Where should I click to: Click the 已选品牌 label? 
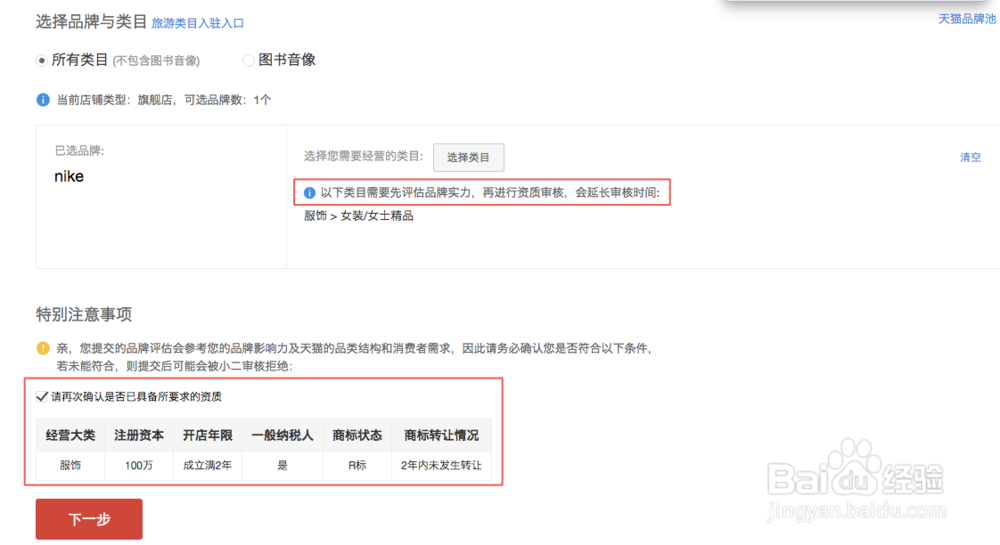click(79, 151)
